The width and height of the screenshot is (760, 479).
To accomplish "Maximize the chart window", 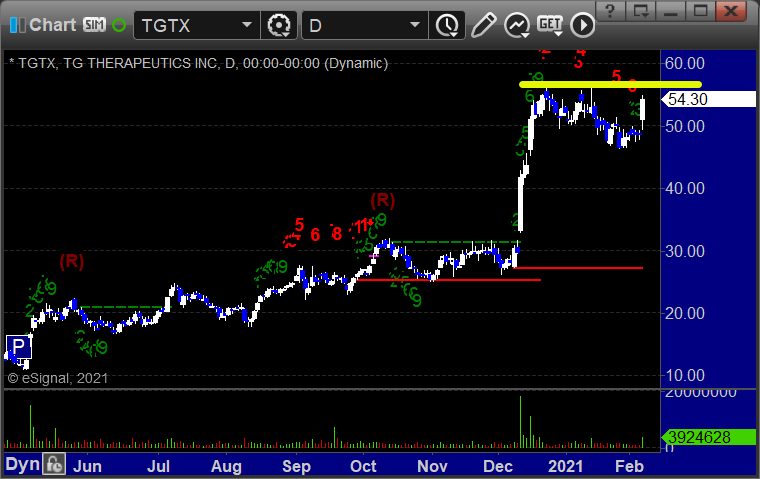I will 700,10.
